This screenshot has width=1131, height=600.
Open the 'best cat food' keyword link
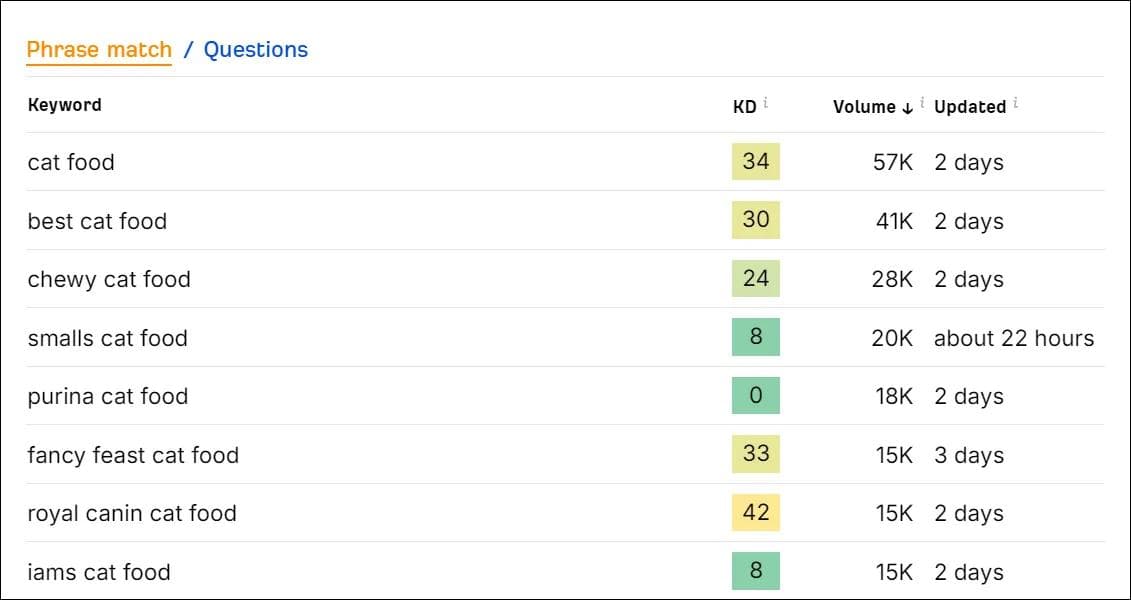97,221
